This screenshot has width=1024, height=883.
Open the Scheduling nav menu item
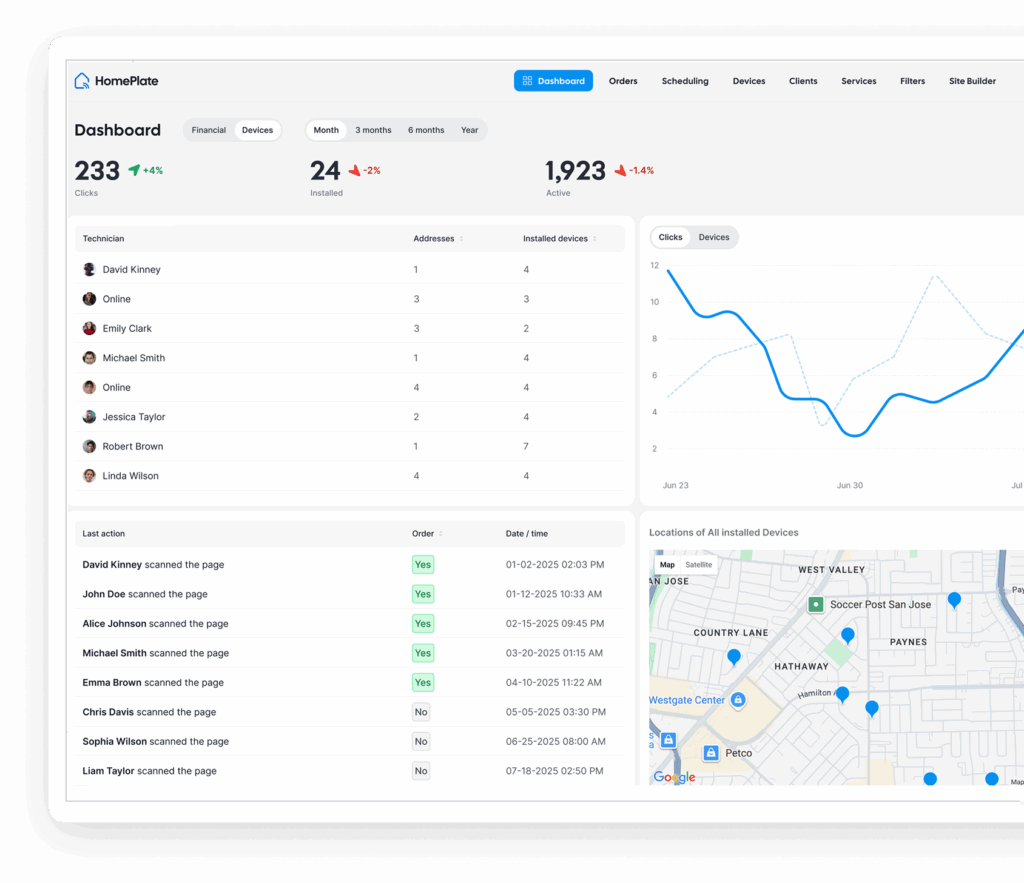685,81
